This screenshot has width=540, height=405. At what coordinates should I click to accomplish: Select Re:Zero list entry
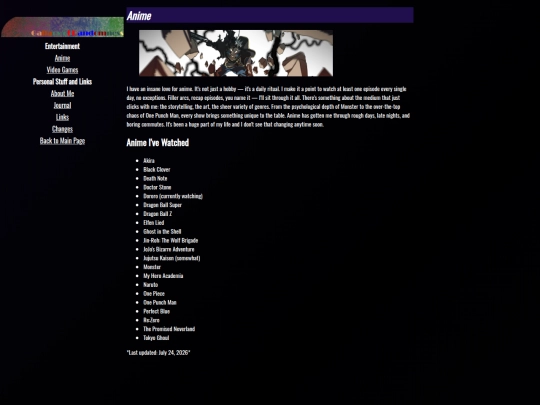coord(151,320)
